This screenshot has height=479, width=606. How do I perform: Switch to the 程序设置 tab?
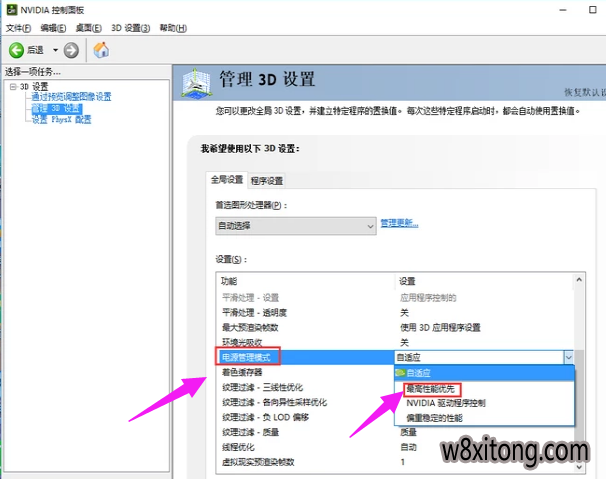point(267,181)
